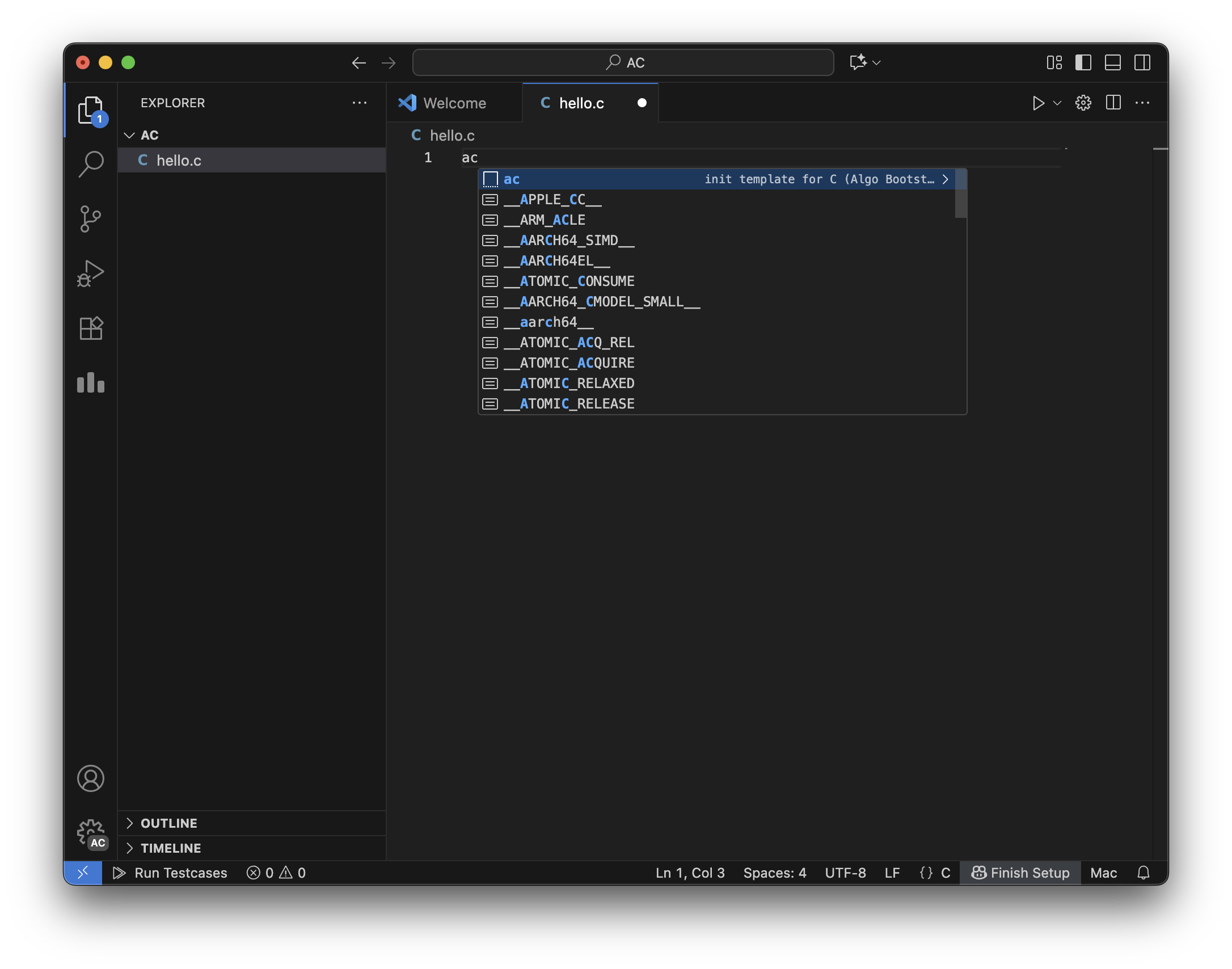The image size is (1232, 969).
Task: Click the AC command center search box
Action: pos(623,62)
